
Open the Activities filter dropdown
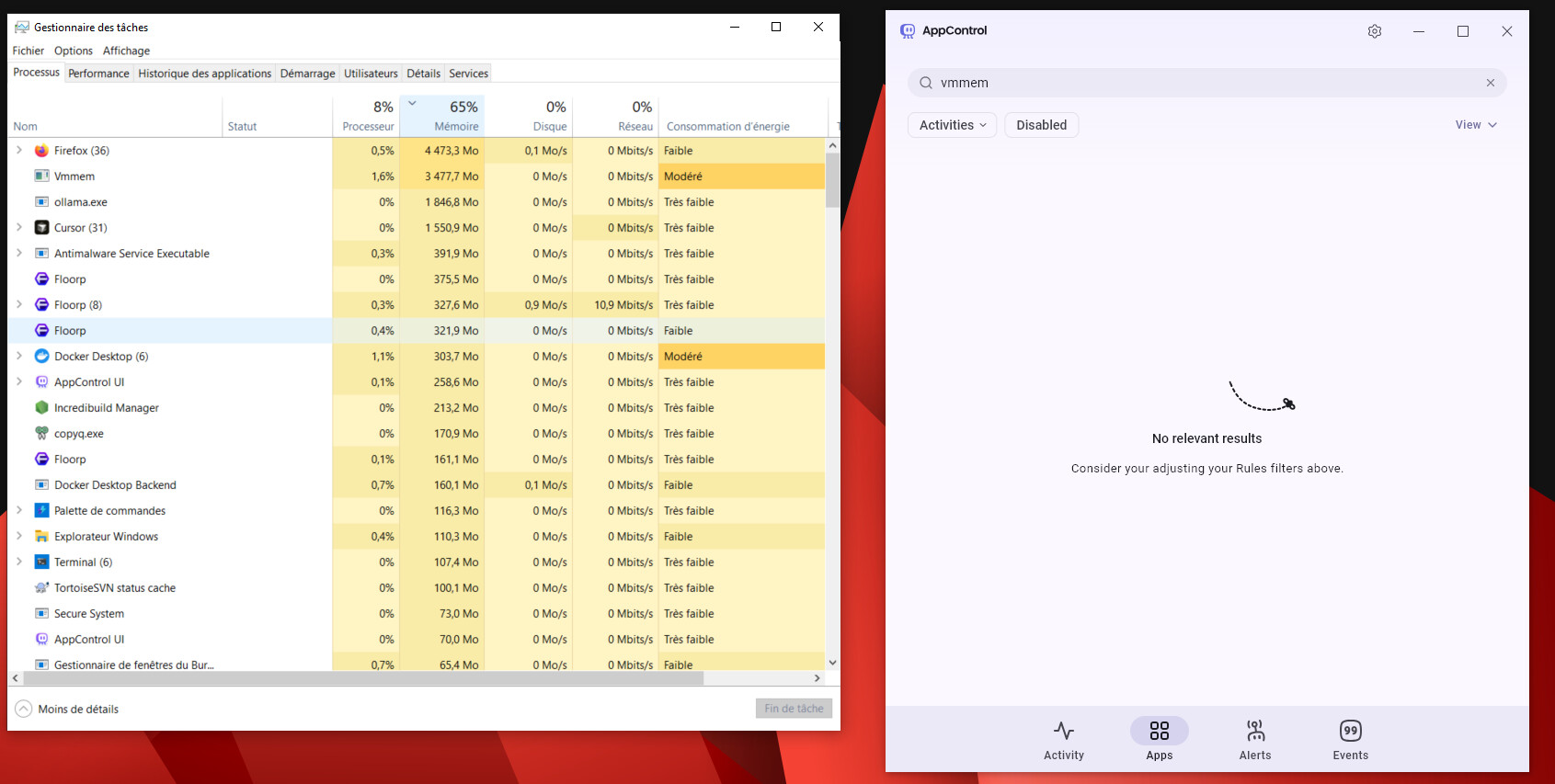coord(952,125)
